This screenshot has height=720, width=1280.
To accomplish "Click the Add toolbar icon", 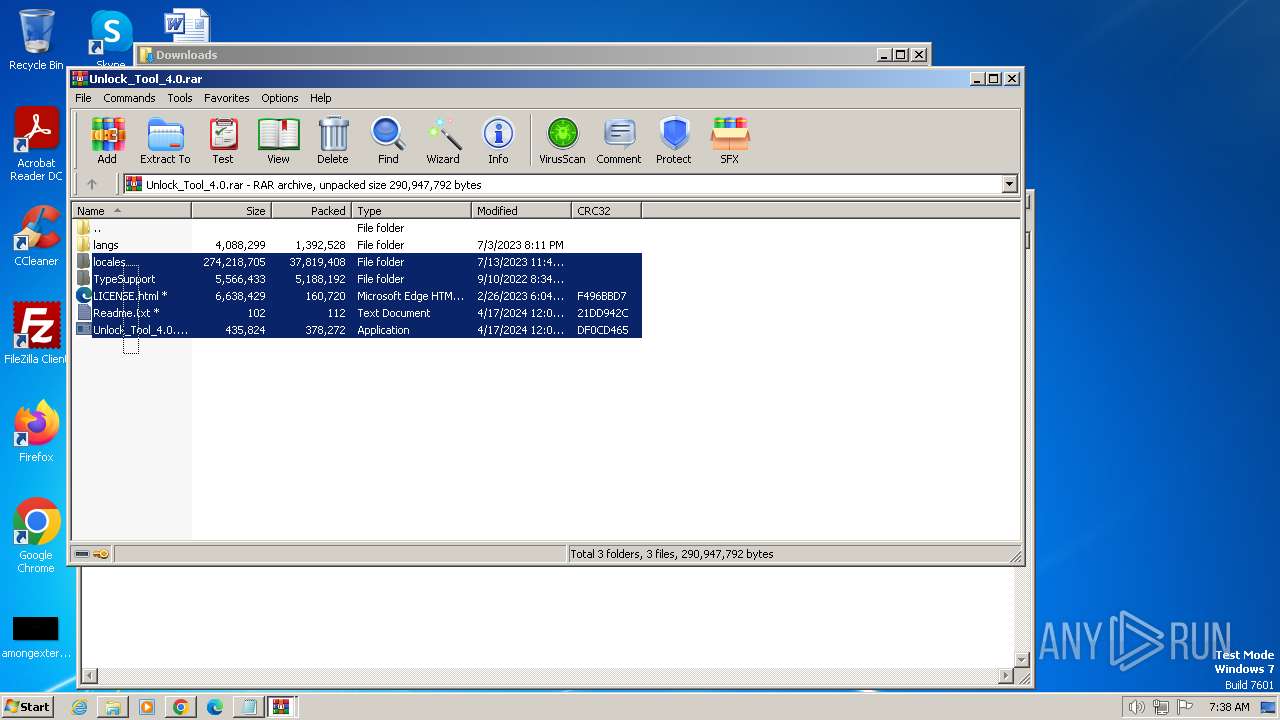I will (107, 141).
